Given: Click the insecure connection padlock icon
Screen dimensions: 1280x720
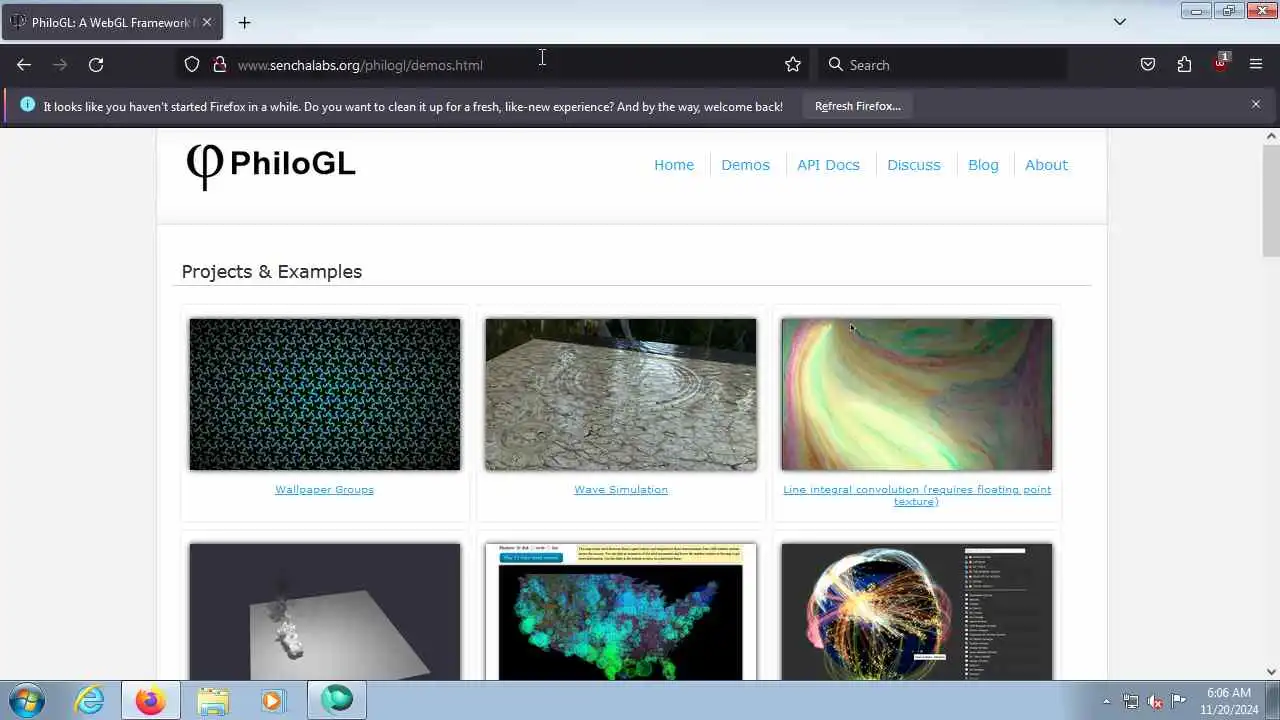Looking at the screenshot, I should (x=220, y=65).
